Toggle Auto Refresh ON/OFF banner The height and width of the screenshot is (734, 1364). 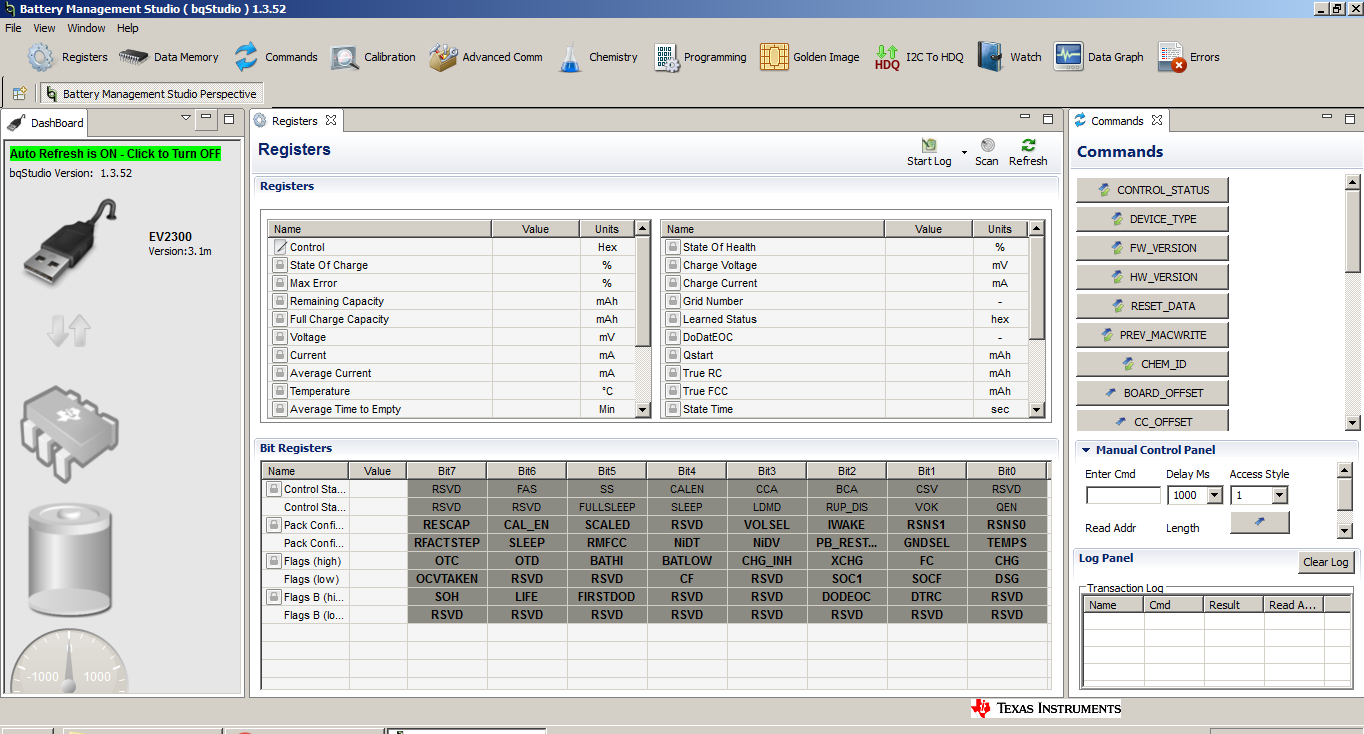tap(115, 154)
